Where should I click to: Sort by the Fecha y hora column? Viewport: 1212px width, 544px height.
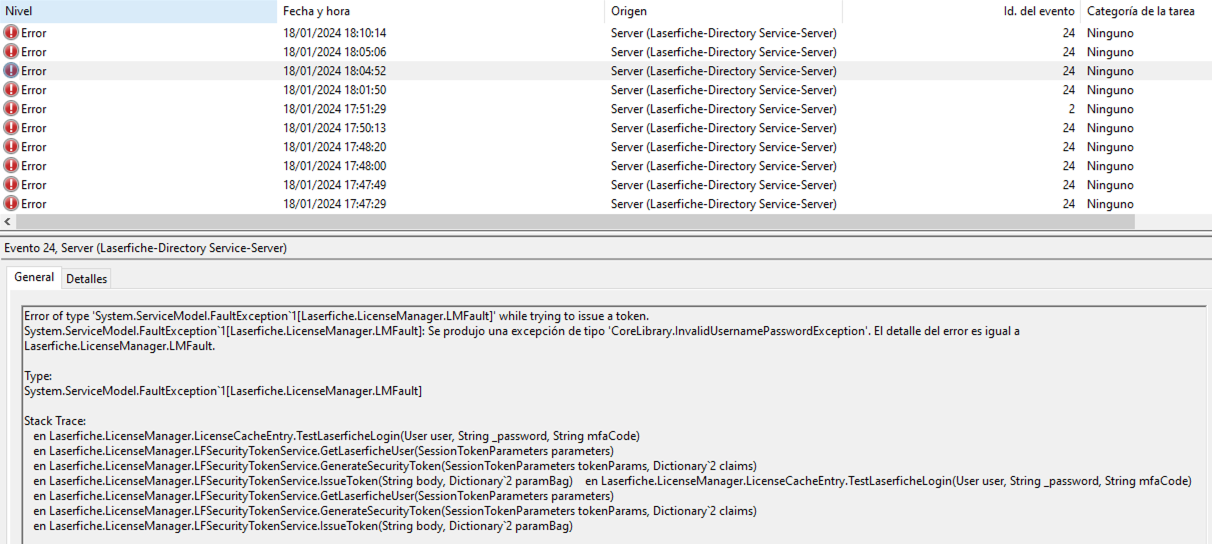(x=440, y=11)
